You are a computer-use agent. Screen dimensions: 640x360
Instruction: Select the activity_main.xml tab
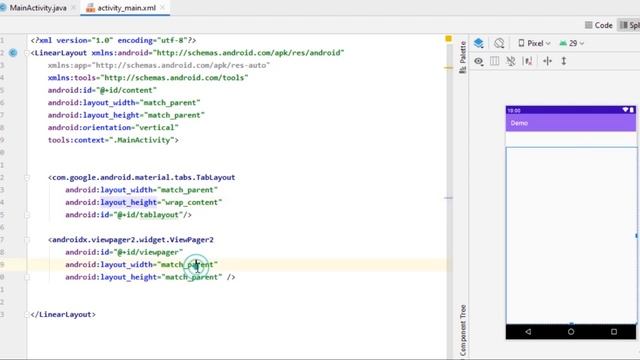[126, 8]
